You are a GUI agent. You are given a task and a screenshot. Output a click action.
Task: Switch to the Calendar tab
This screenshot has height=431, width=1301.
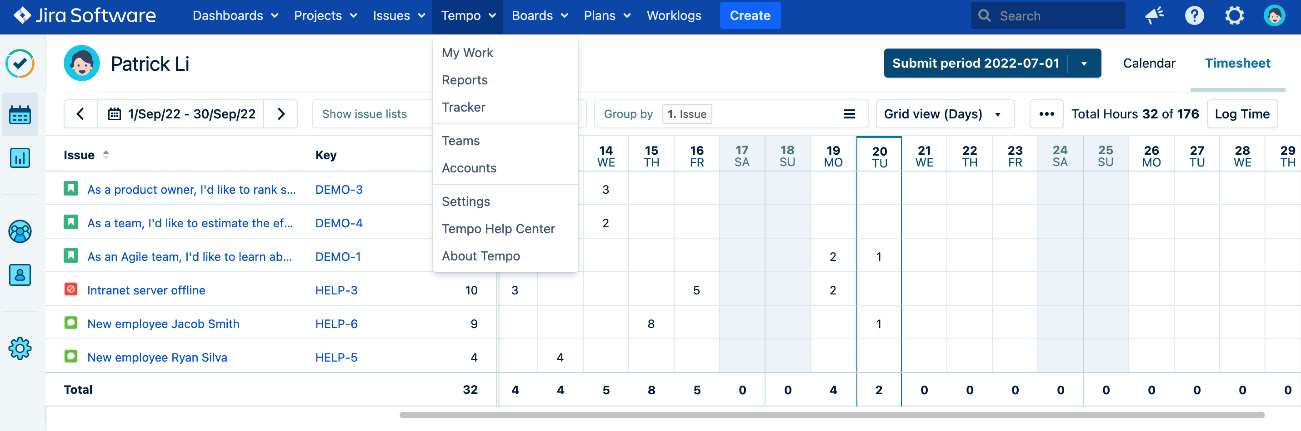[x=1149, y=63]
